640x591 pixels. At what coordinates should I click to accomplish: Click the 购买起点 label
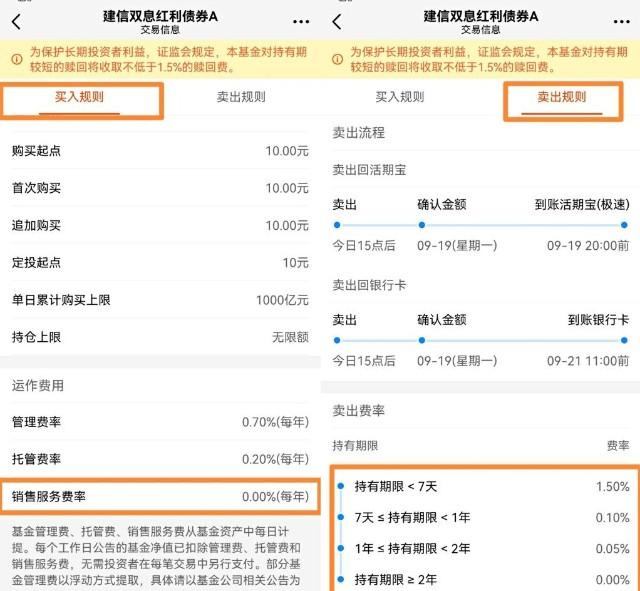tap(36, 151)
